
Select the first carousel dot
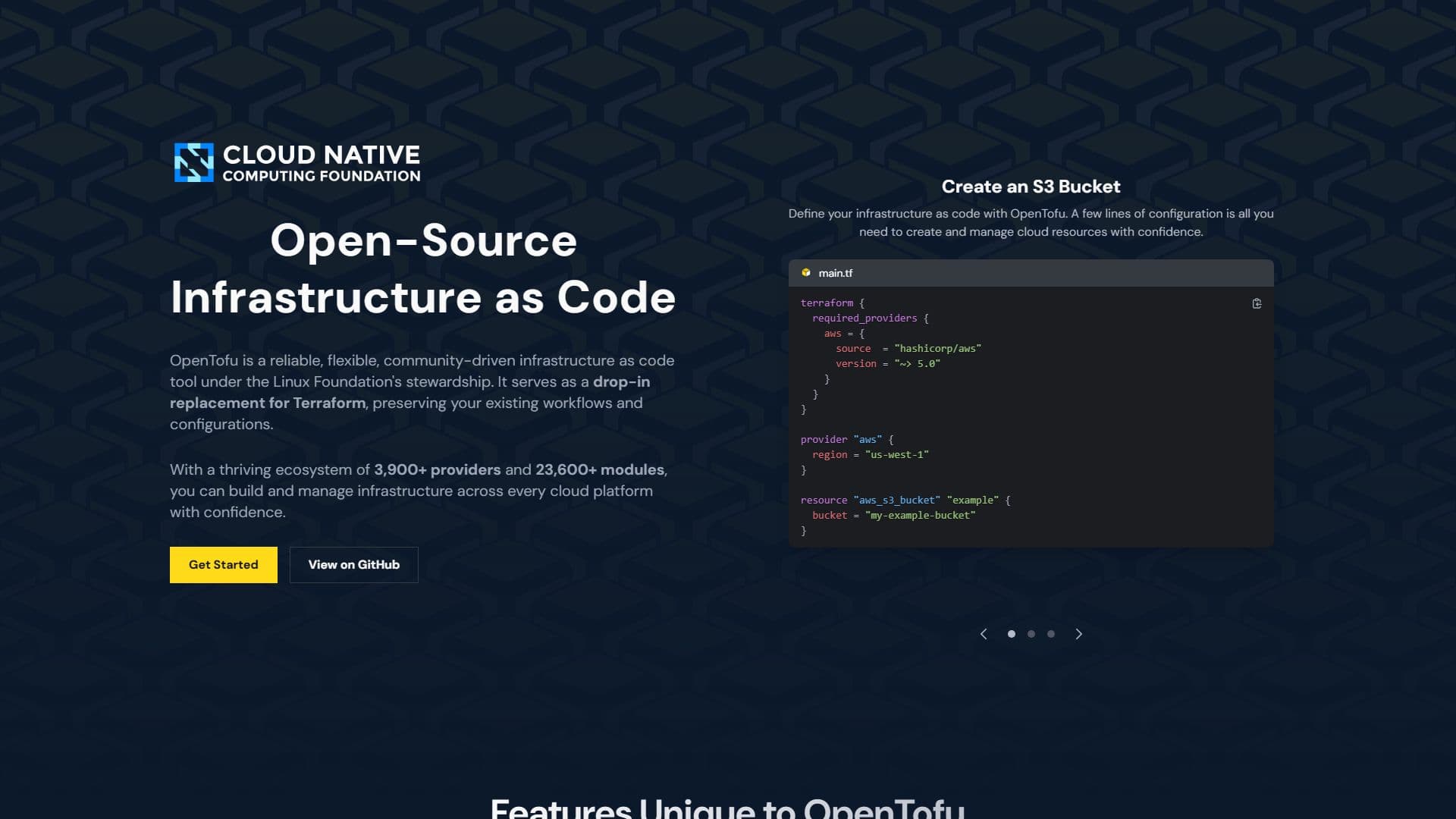1012,634
